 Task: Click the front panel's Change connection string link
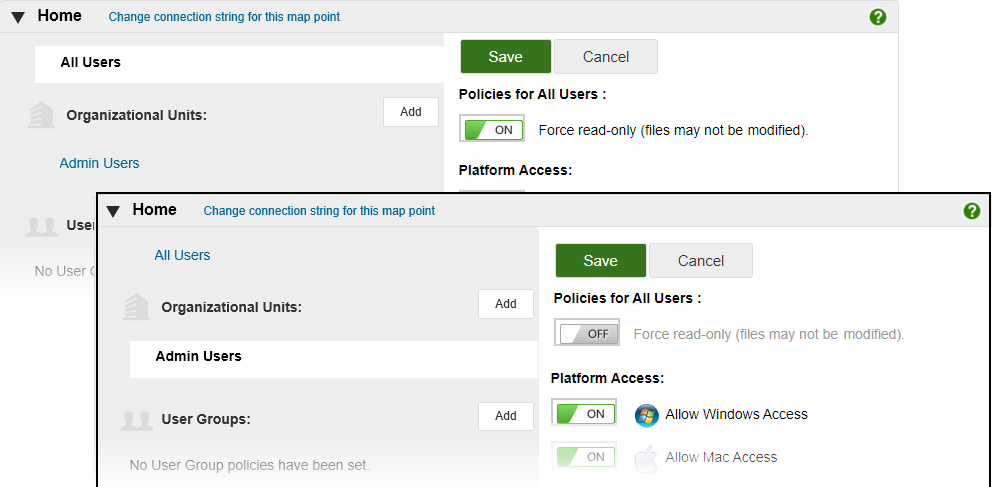pyautogui.click(x=319, y=211)
